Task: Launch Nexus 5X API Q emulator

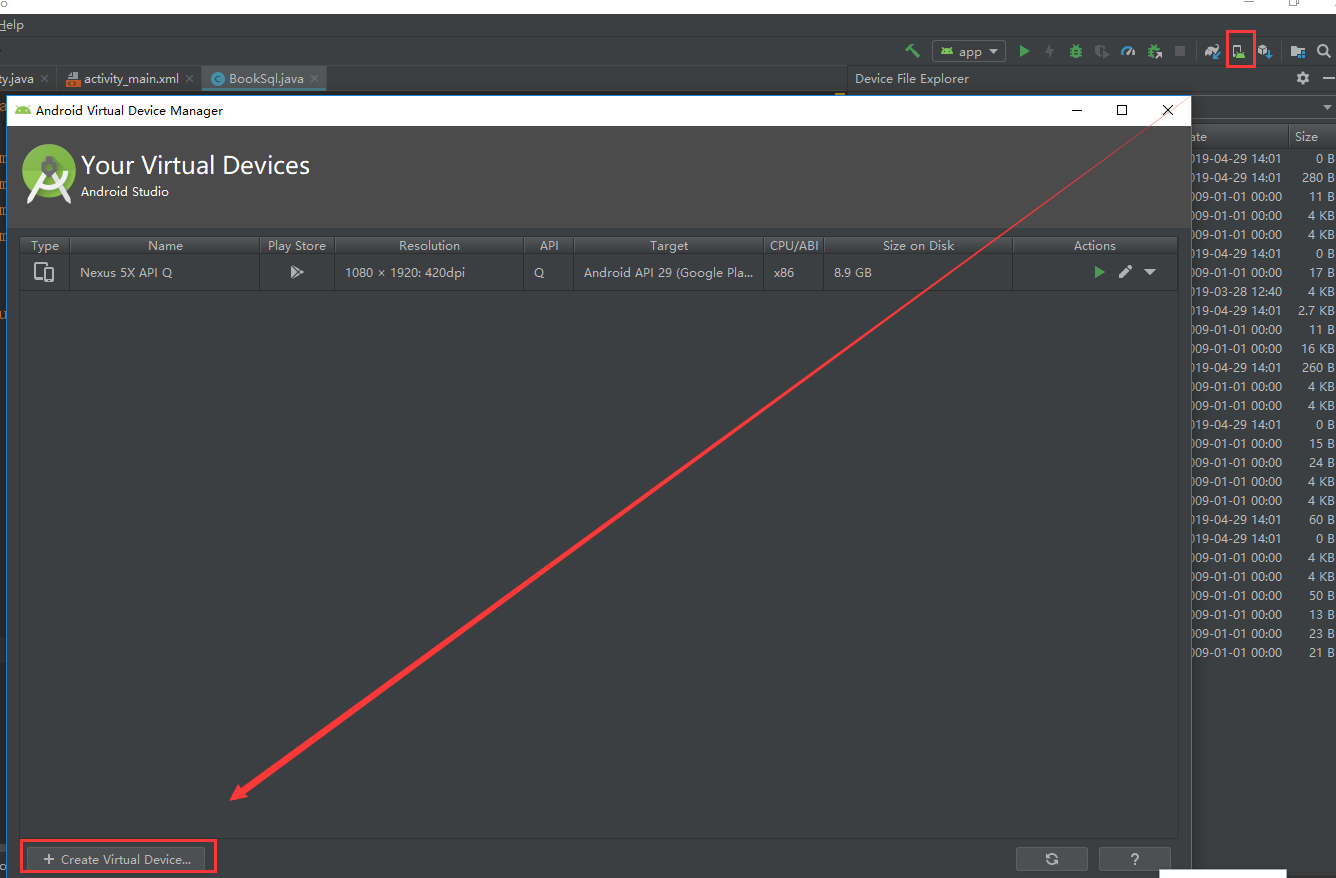Action: pos(1099,272)
